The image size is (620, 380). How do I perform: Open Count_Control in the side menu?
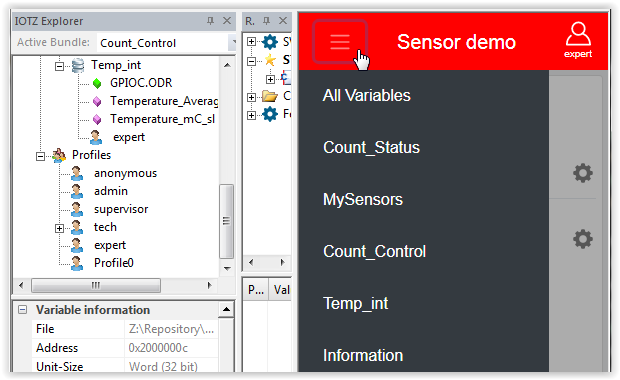click(x=374, y=251)
